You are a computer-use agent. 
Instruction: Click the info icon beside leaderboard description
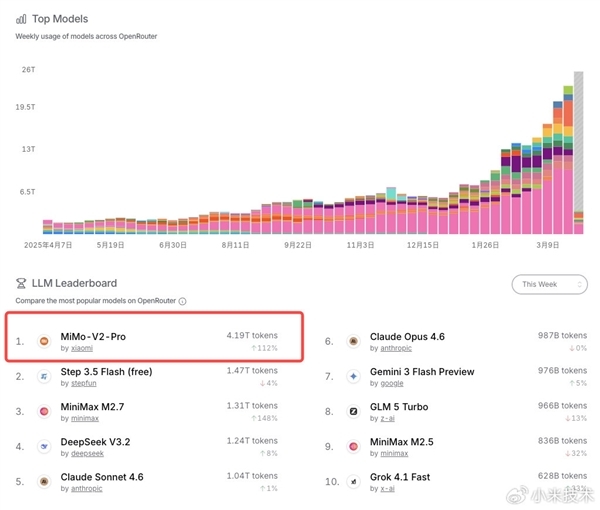pos(183,301)
